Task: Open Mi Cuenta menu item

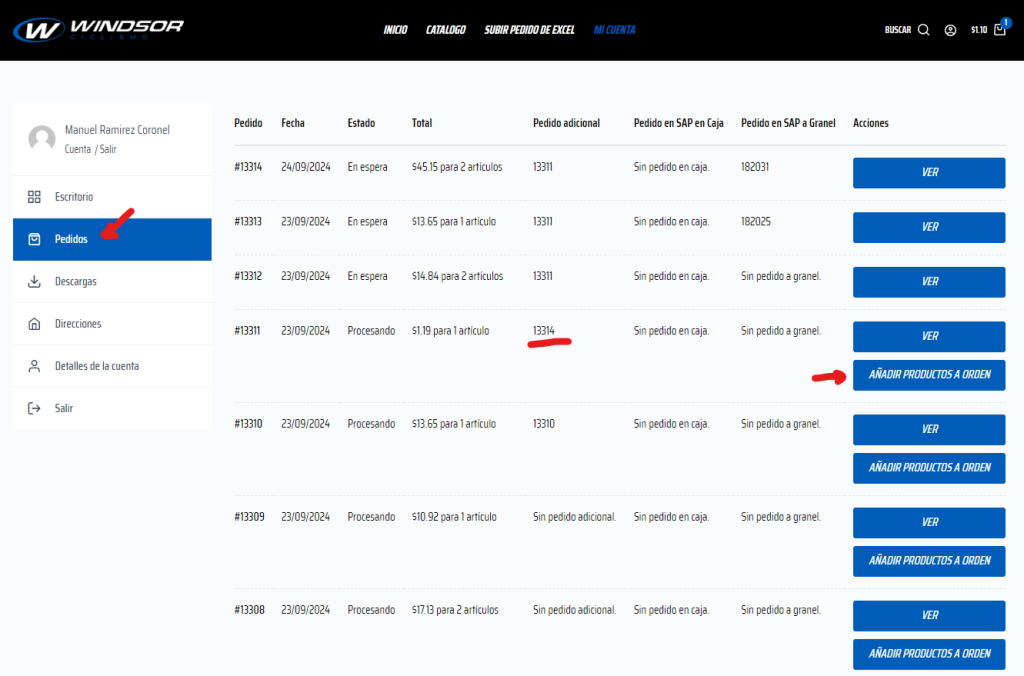Action: (614, 30)
